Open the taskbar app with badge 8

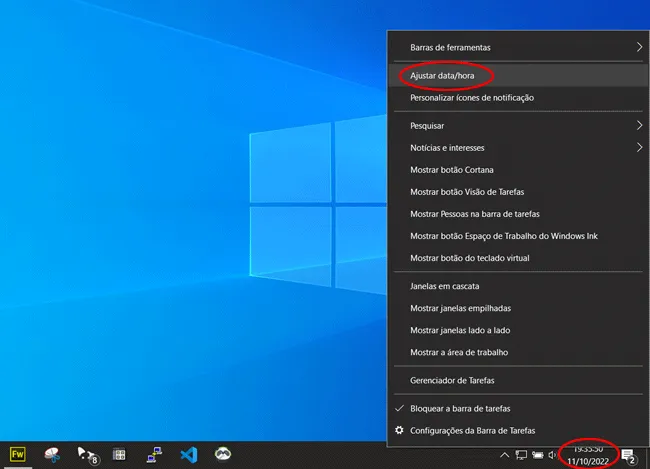tap(88, 455)
